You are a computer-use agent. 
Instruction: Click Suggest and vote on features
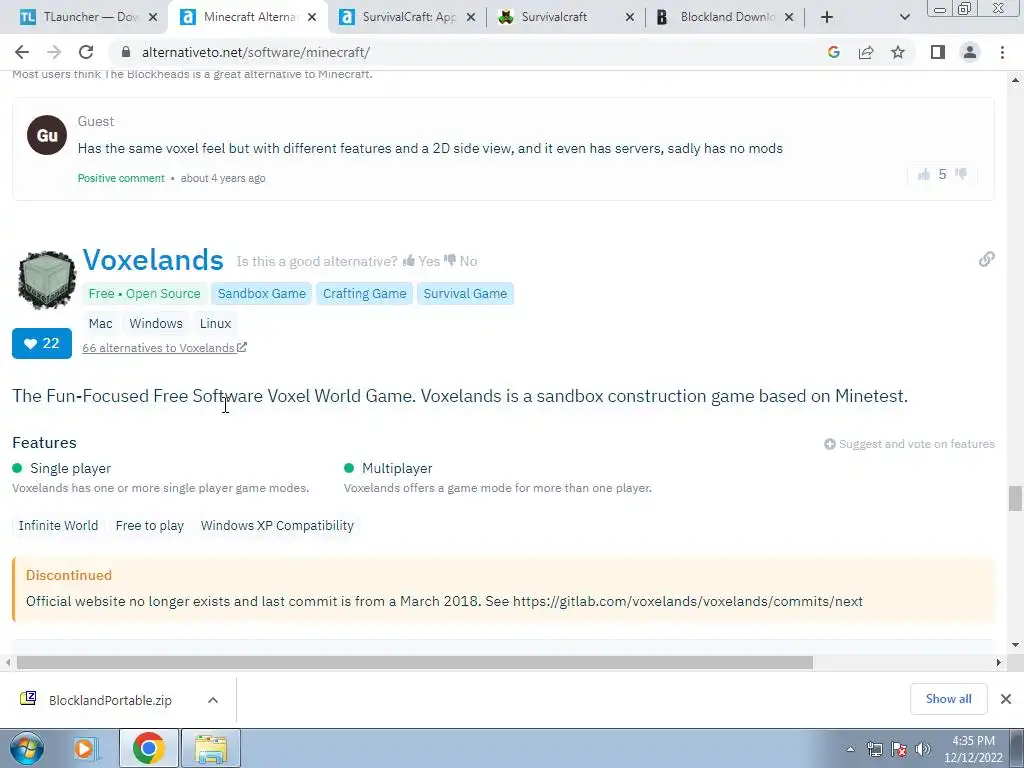click(x=909, y=444)
